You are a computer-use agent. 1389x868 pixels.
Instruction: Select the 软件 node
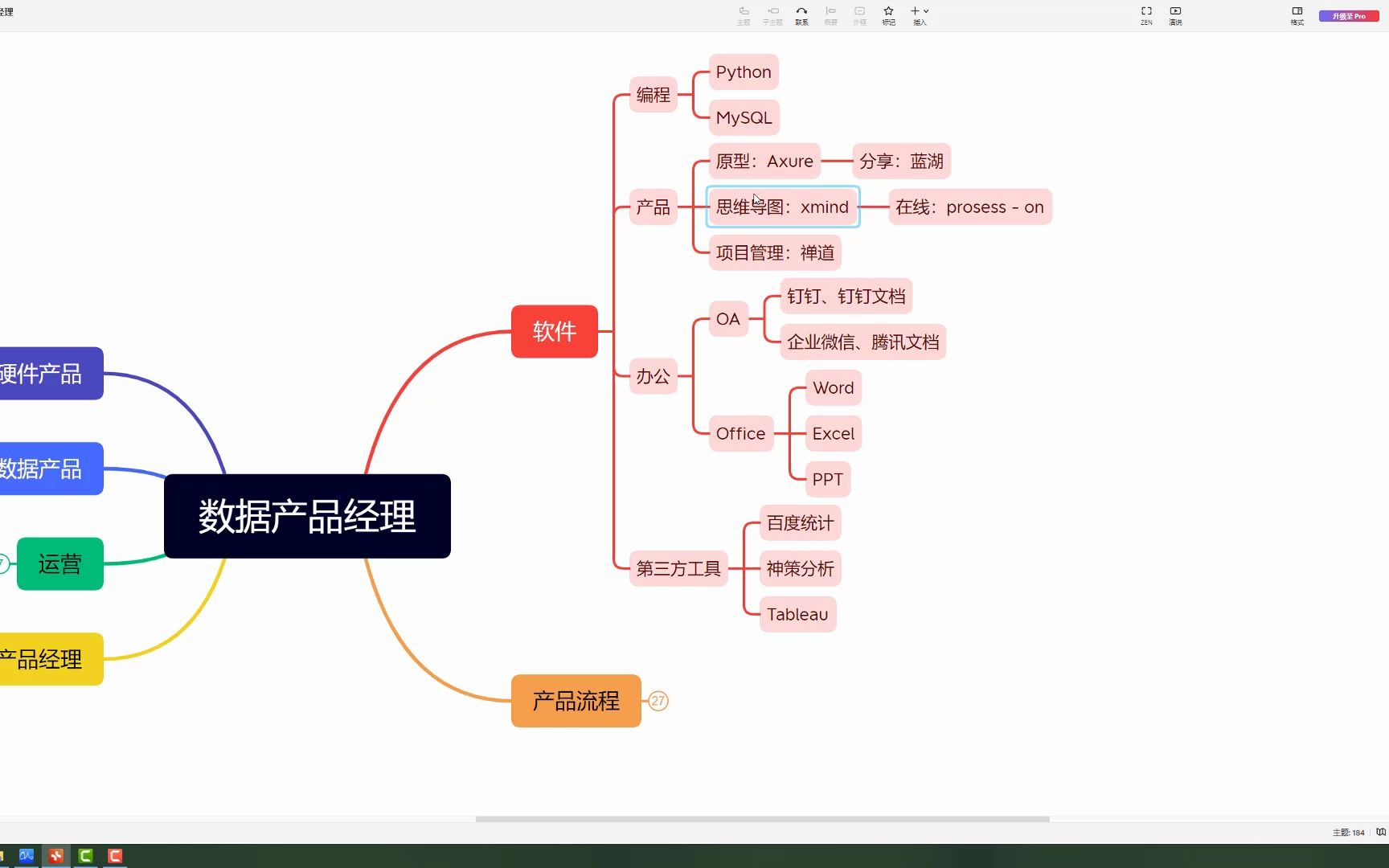pyautogui.click(x=555, y=331)
